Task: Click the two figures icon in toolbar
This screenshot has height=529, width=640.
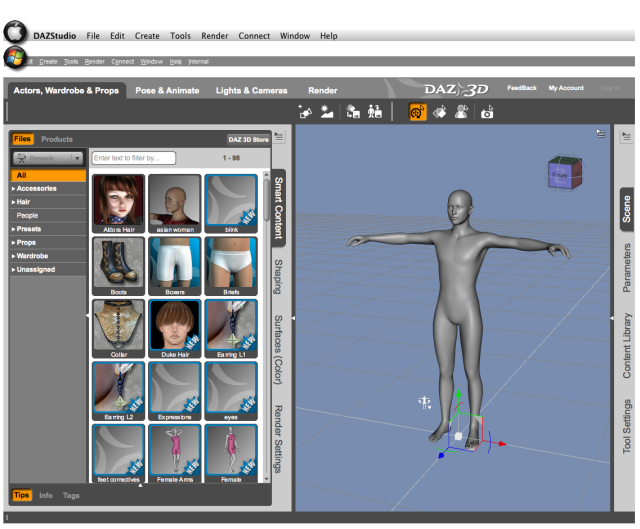Action: pyautogui.click(x=375, y=112)
